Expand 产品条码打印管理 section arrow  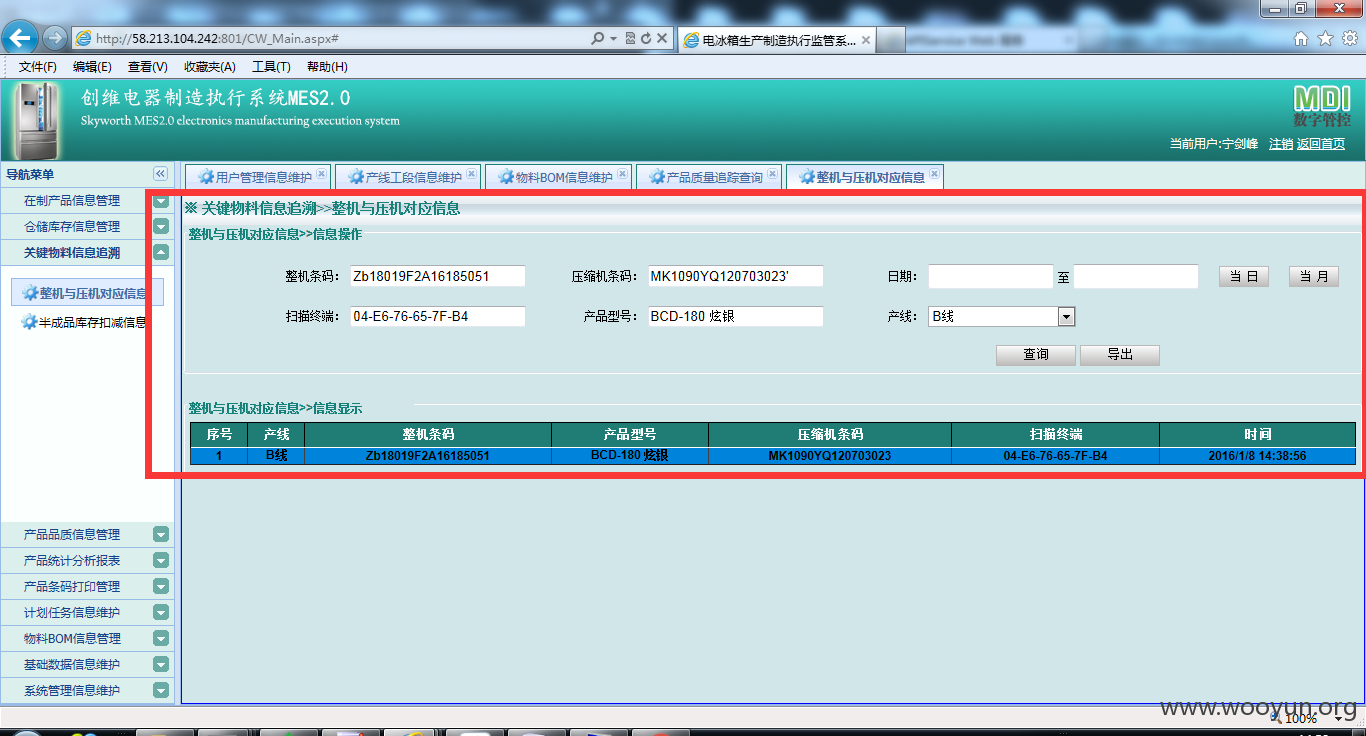(x=161, y=587)
